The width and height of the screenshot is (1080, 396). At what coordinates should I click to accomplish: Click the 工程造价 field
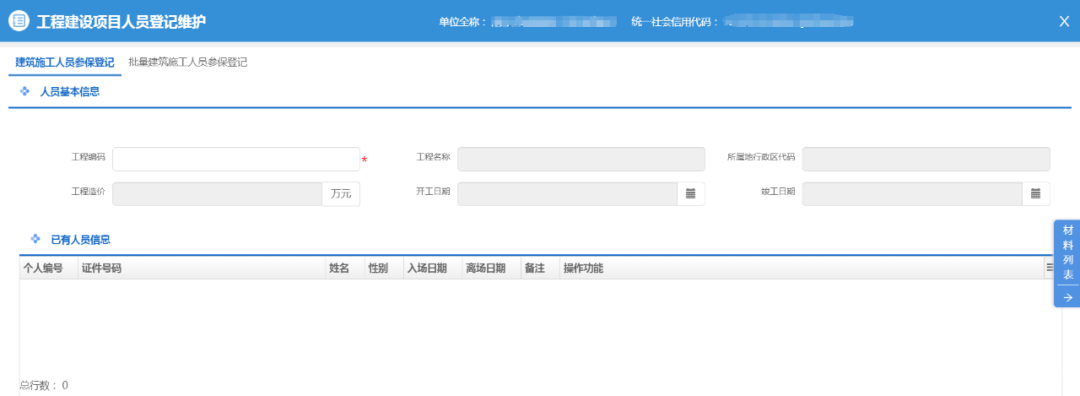218,194
